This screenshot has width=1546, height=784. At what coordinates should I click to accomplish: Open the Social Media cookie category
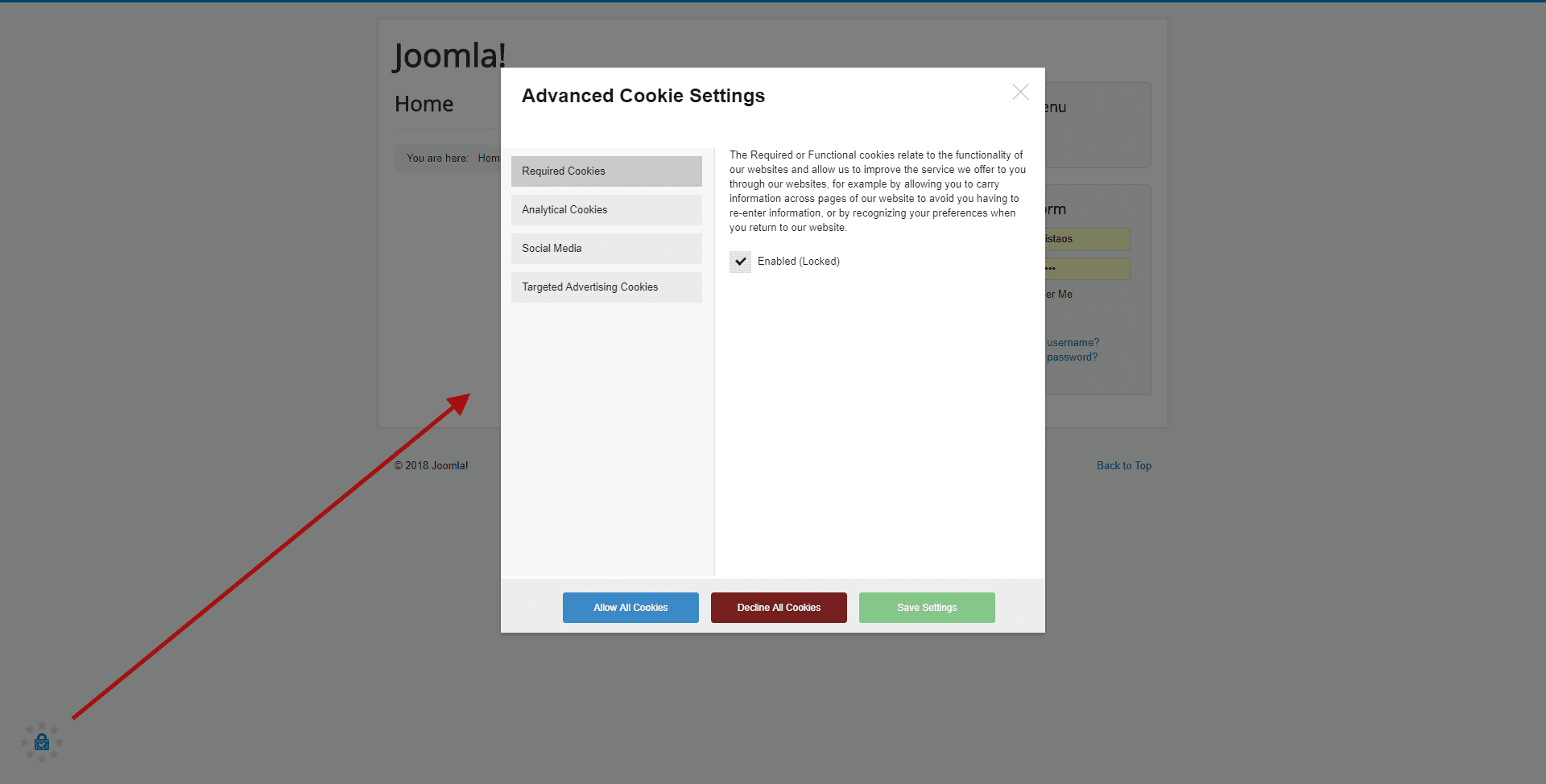(x=606, y=249)
